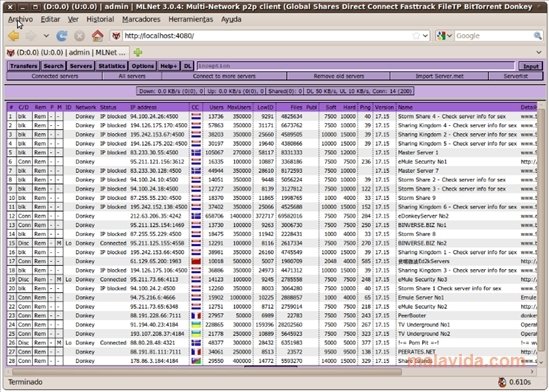549x392 pixels.
Task: Click Conn for the Emule Server No1 row
Action: [x=24, y=298]
